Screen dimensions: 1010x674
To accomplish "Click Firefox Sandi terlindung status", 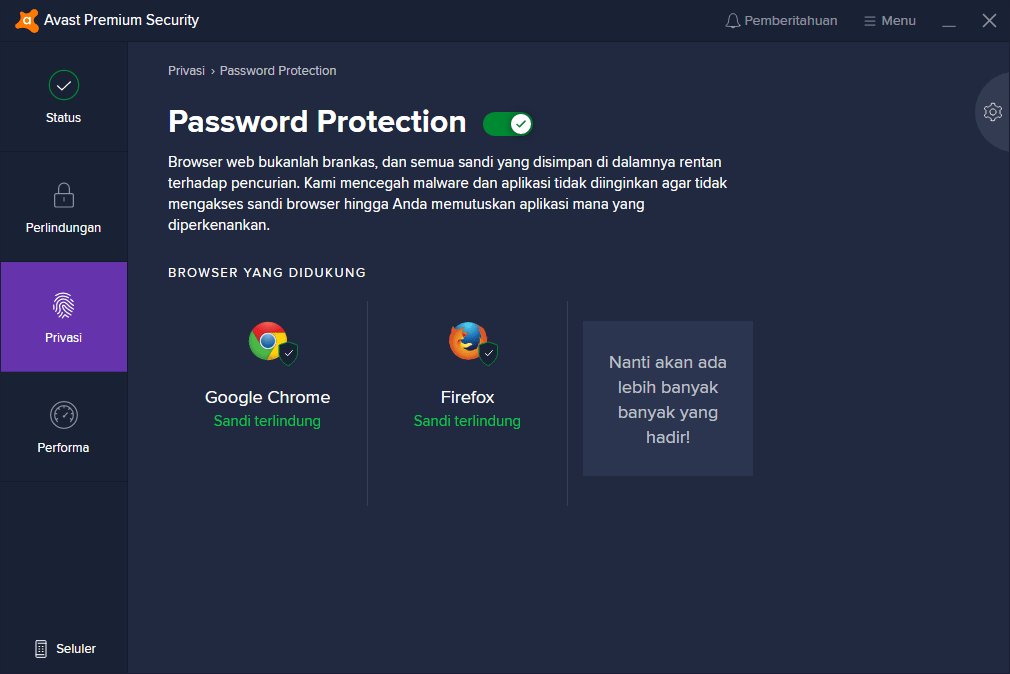I will tap(467, 421).
